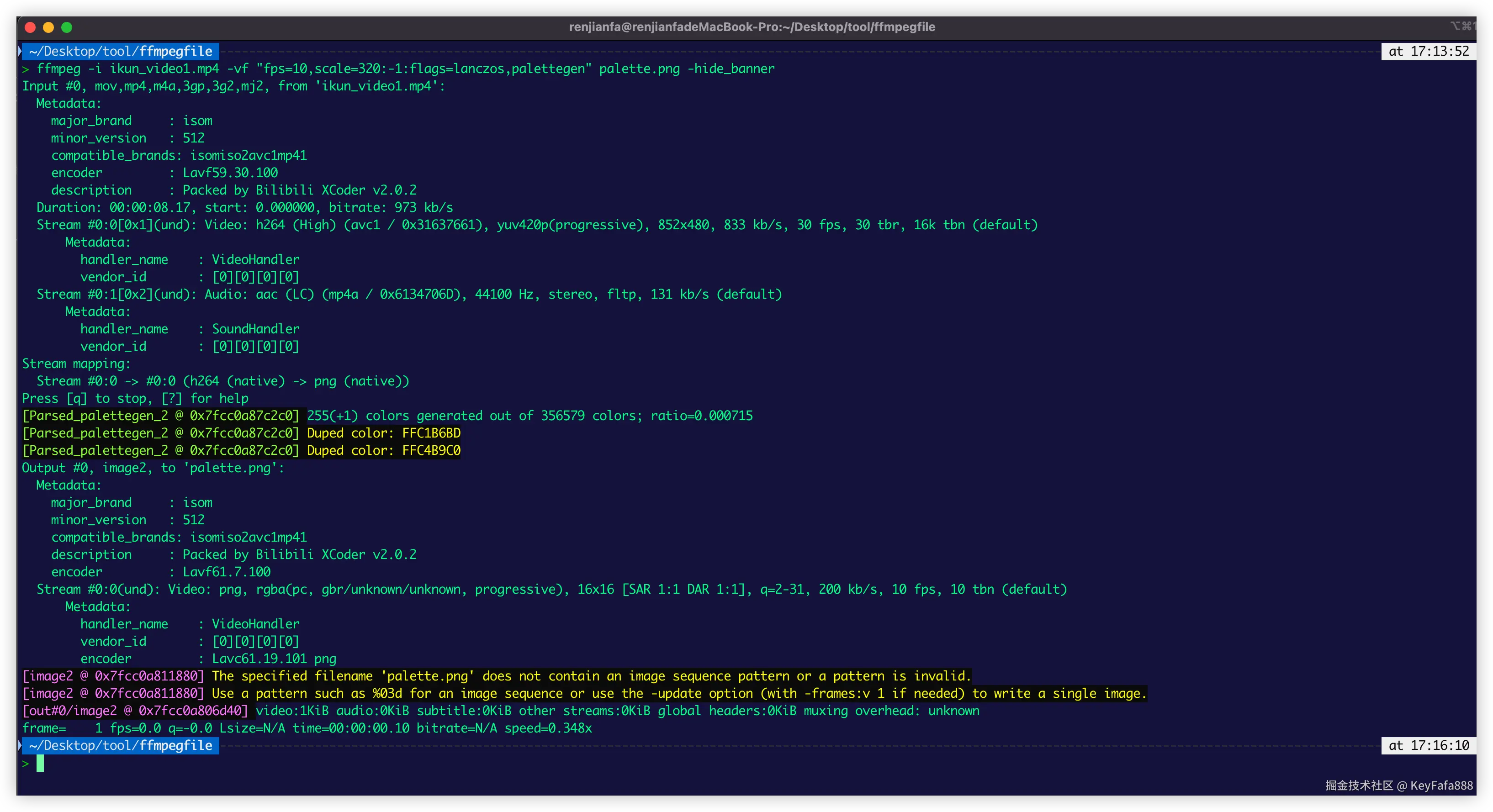The width and height of the screenshot is (1493, 812).
Task: Click the 17:13:52 timestamp badge
Action: [1428, 51]
